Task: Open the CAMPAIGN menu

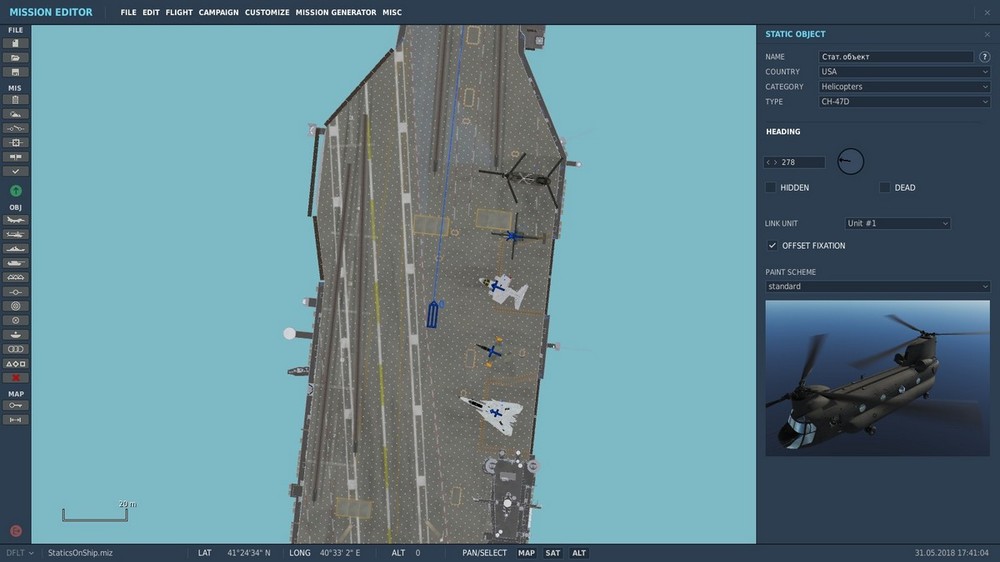Action: coord(218,12)
